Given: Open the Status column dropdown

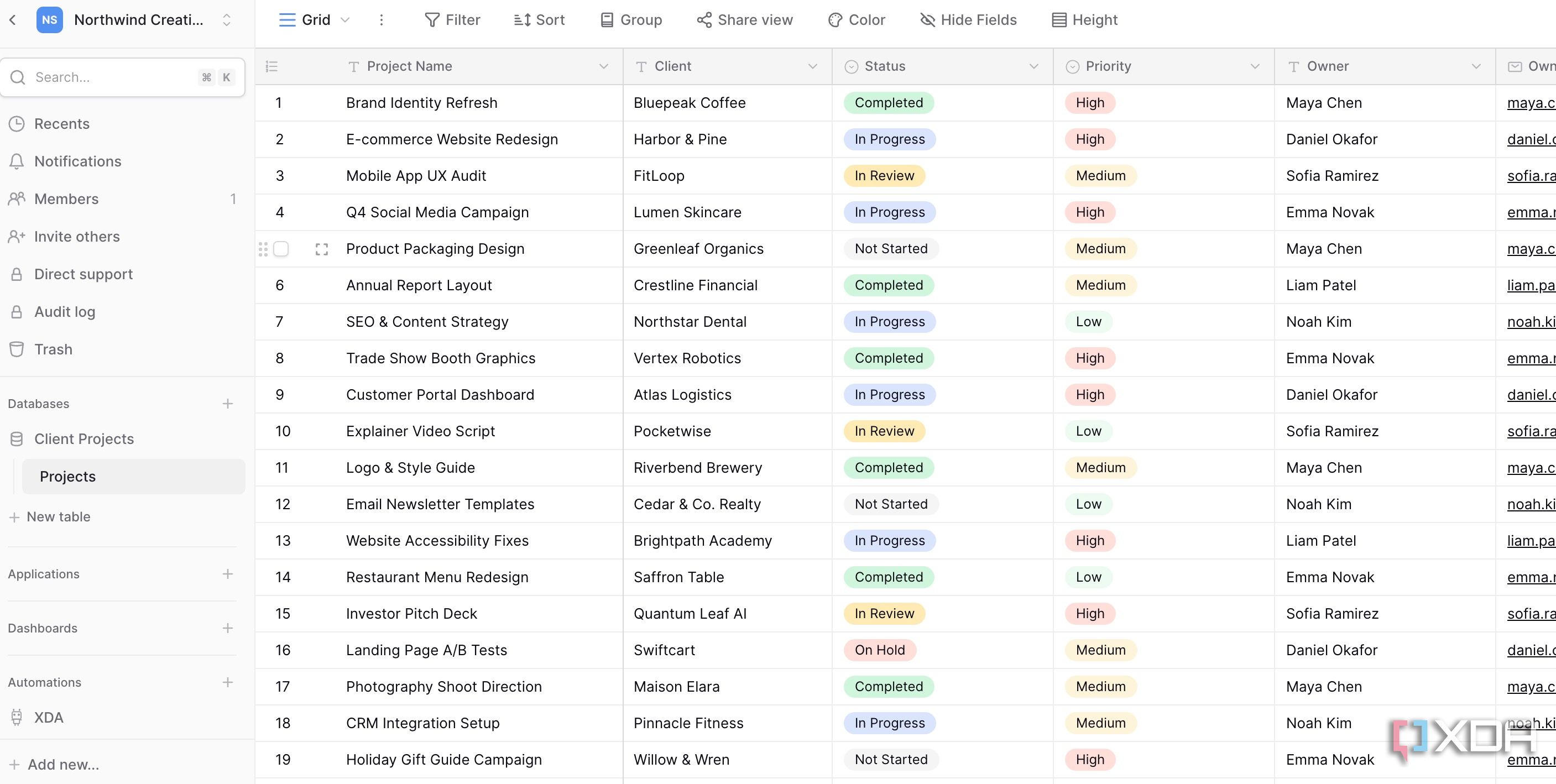Looking at the screenshot, I should 1033,66.
